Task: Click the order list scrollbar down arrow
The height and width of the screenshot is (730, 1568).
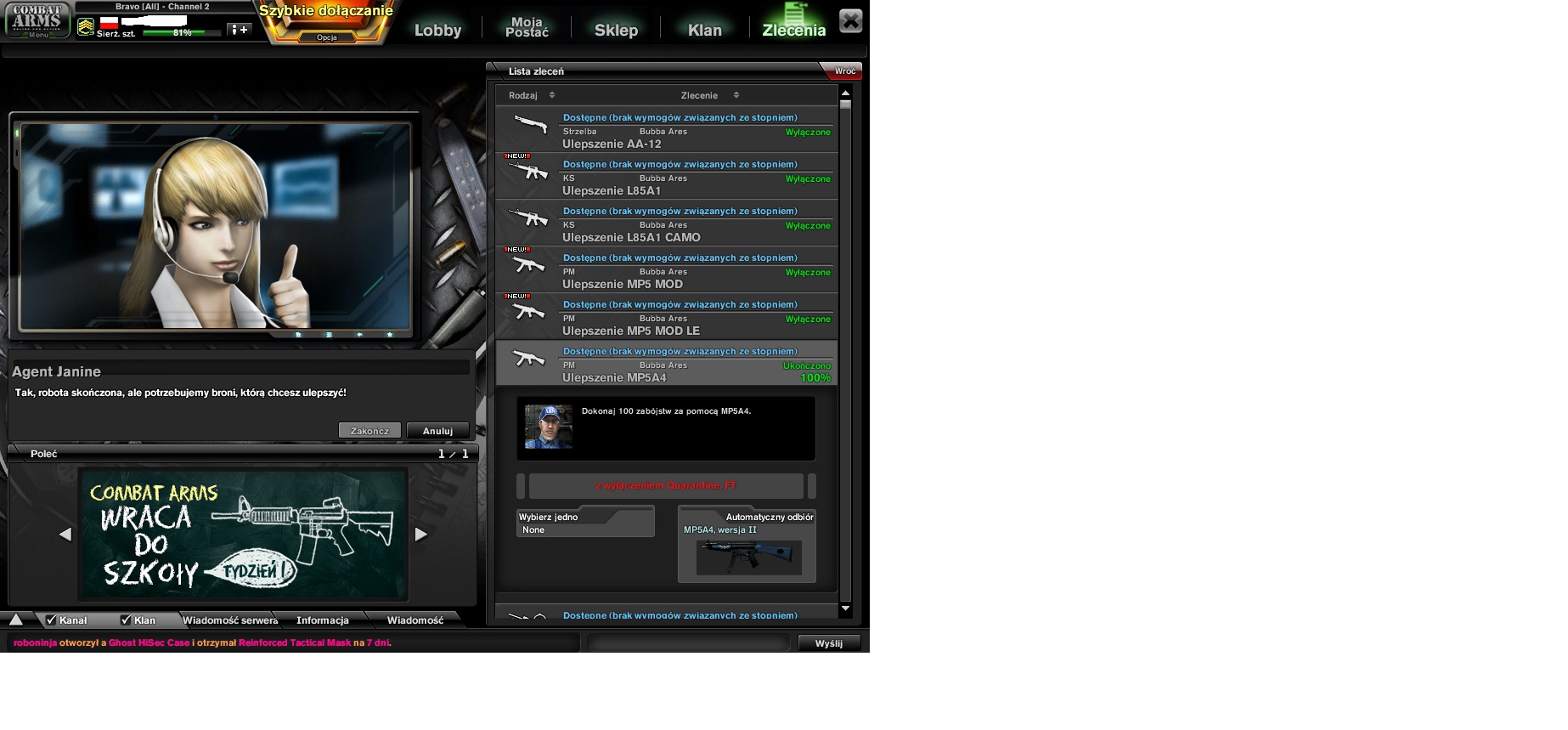Action: (x=845, y=608)
